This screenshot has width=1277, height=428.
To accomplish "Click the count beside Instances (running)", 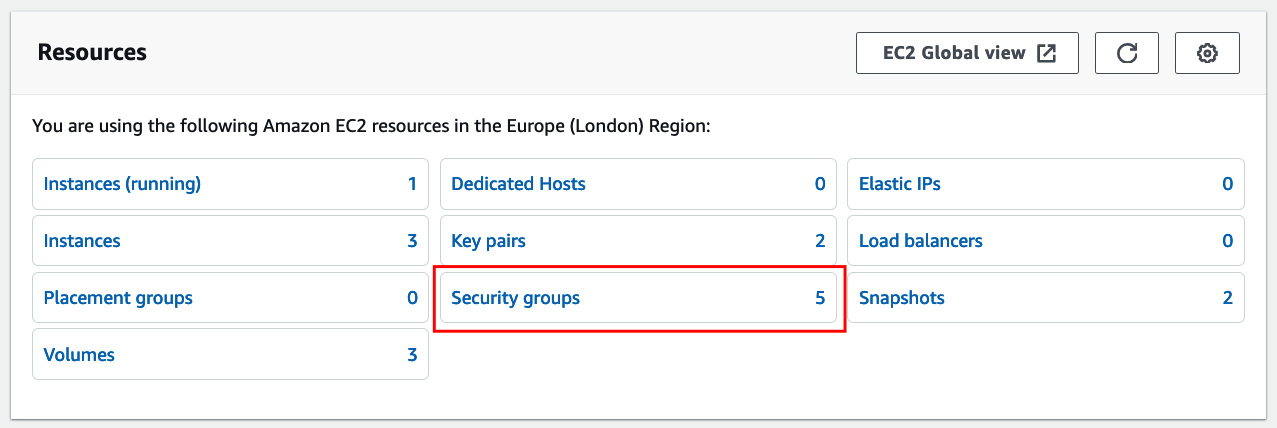I will tap(412, 184).
